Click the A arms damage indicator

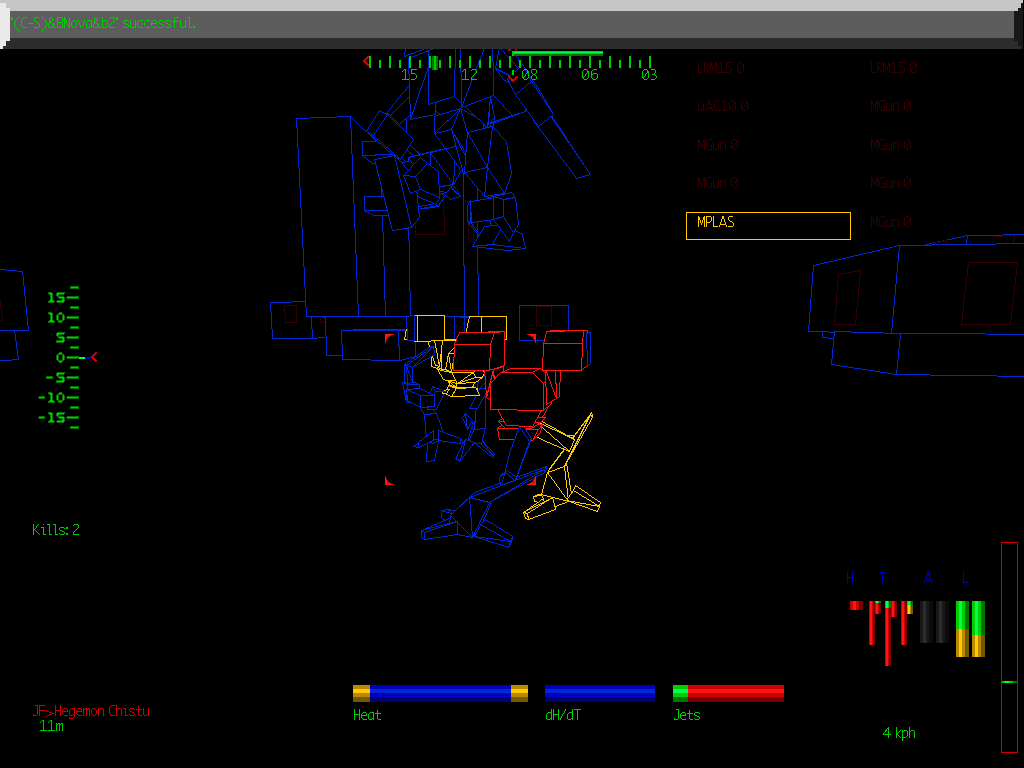(928, 578)
